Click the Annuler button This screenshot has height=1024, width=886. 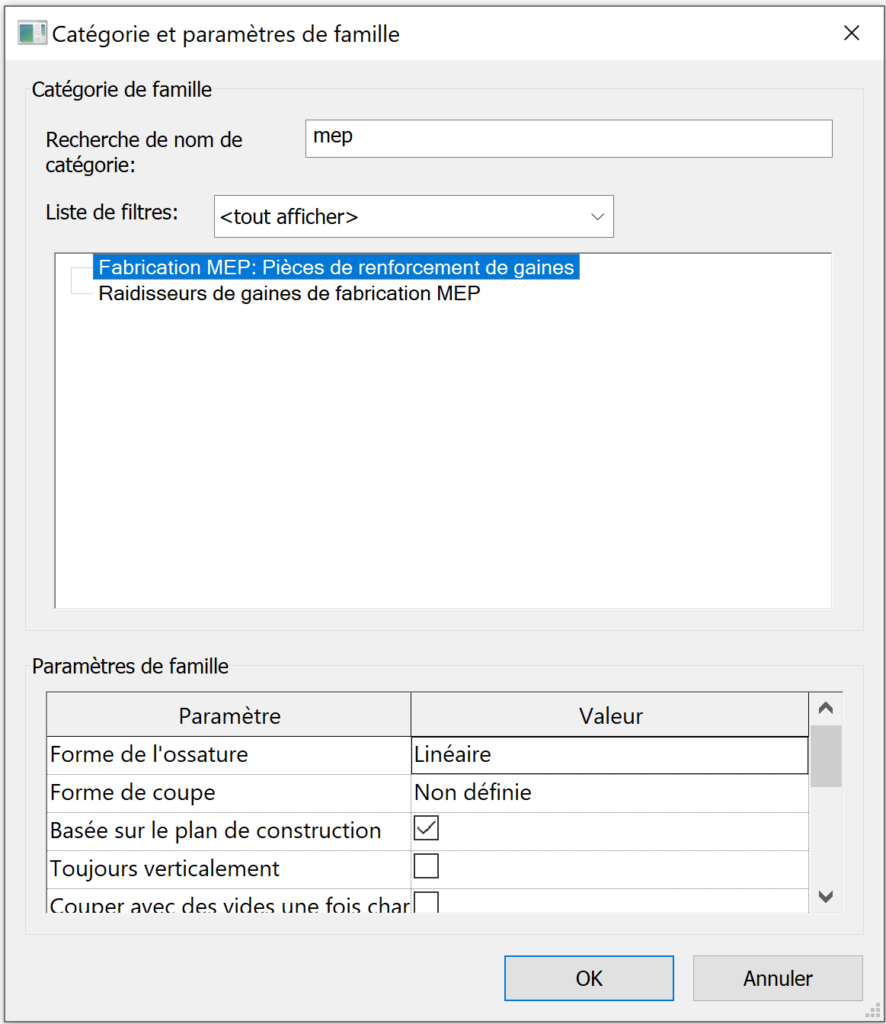[x=777, y=977]
